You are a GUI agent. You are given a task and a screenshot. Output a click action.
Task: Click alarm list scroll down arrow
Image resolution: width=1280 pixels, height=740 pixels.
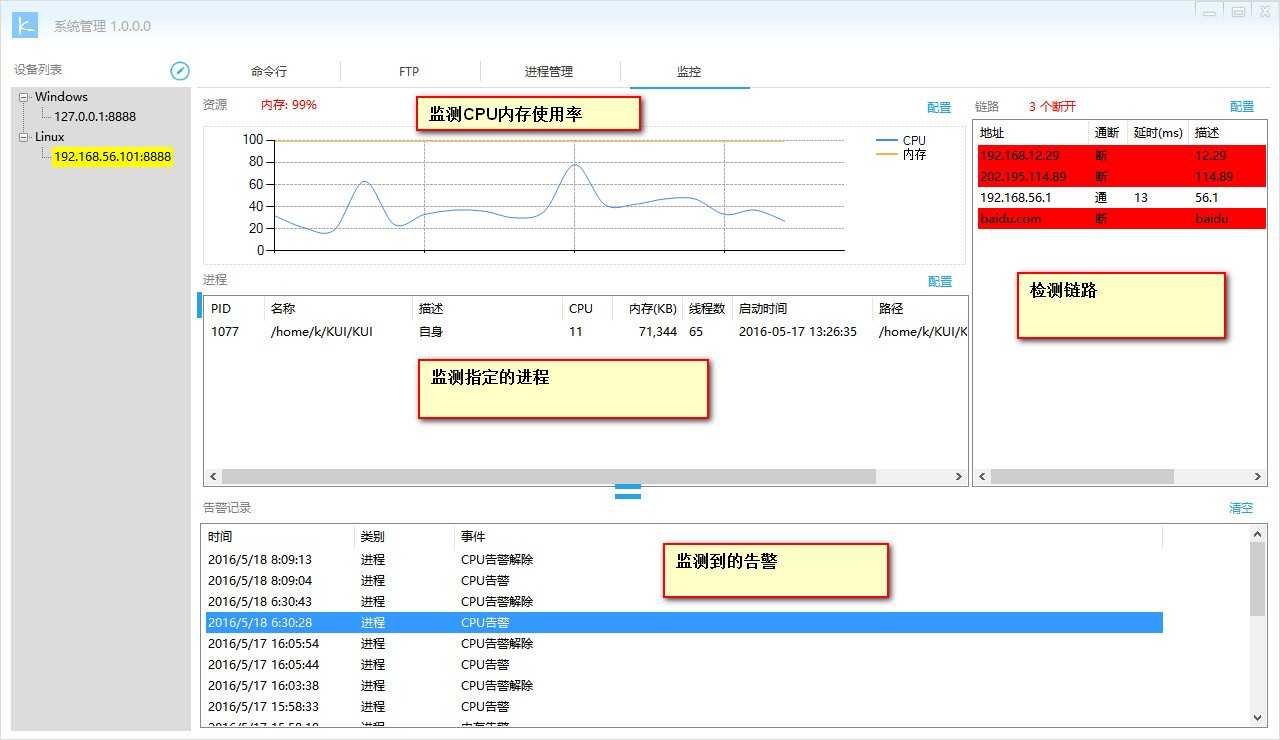(x=1258, y=718)
